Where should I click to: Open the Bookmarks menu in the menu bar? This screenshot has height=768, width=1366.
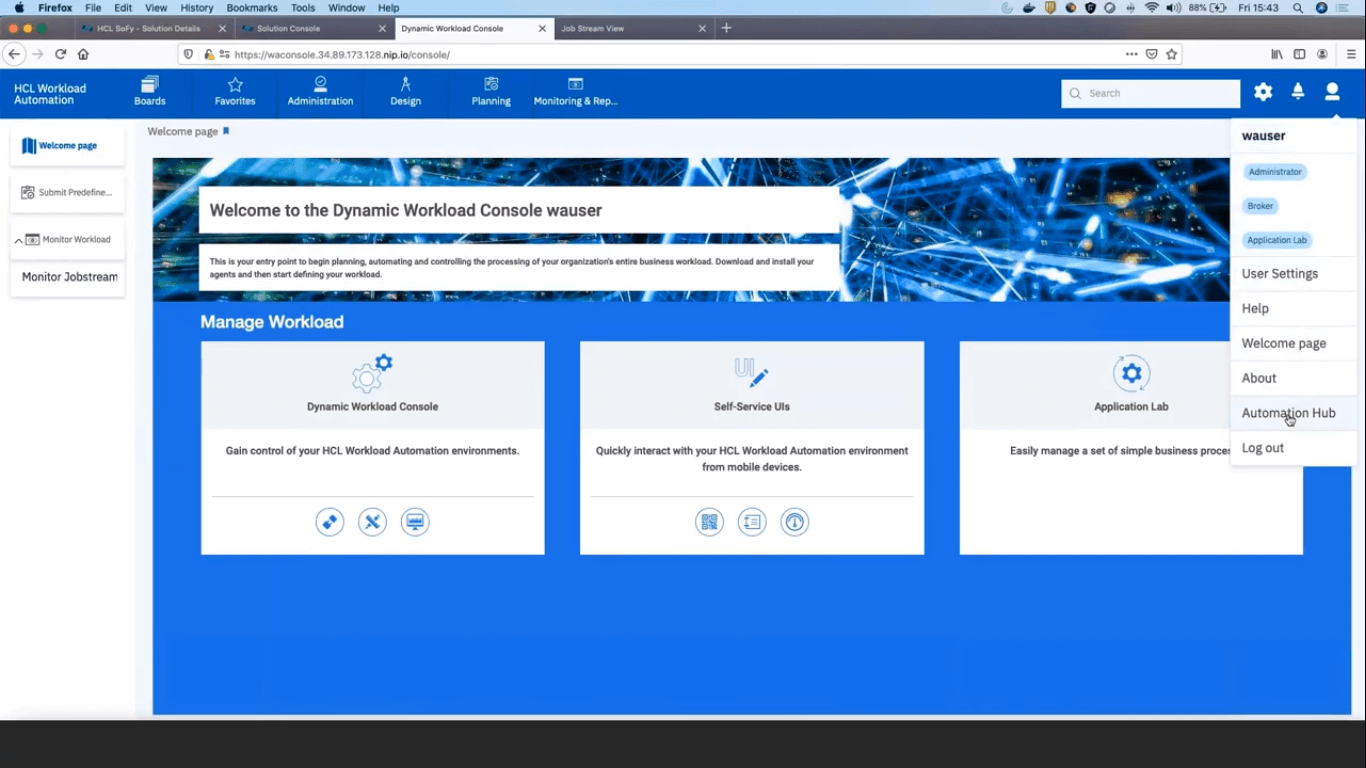[251, 7]
